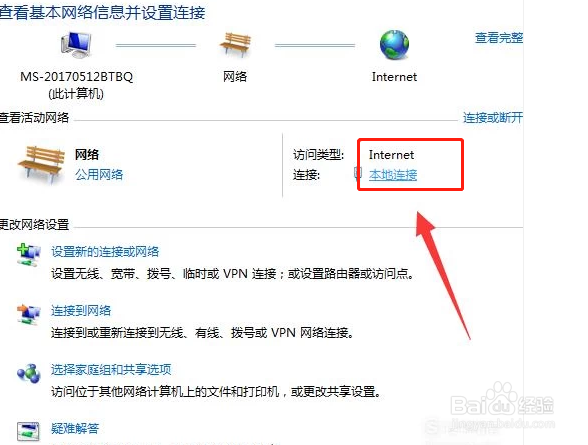Click the 连接或断开 link
This screenshot has width=588, height=445.
(x=493, y=118)
